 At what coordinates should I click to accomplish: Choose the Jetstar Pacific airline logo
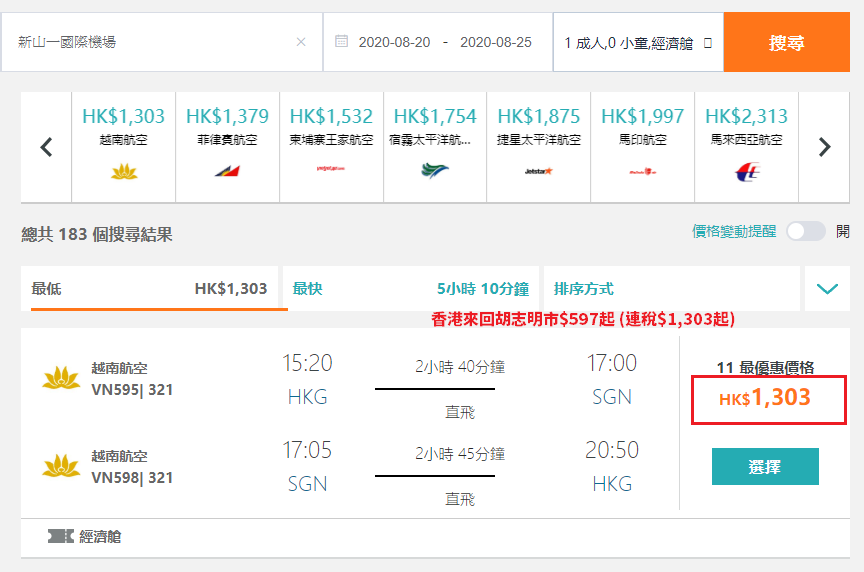(538, 171)
